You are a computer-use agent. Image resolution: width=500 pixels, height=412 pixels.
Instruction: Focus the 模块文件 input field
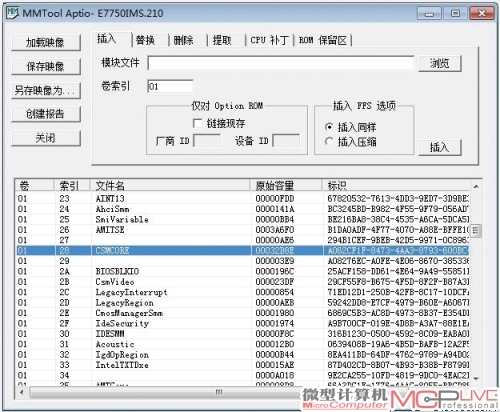click(281, 63)
